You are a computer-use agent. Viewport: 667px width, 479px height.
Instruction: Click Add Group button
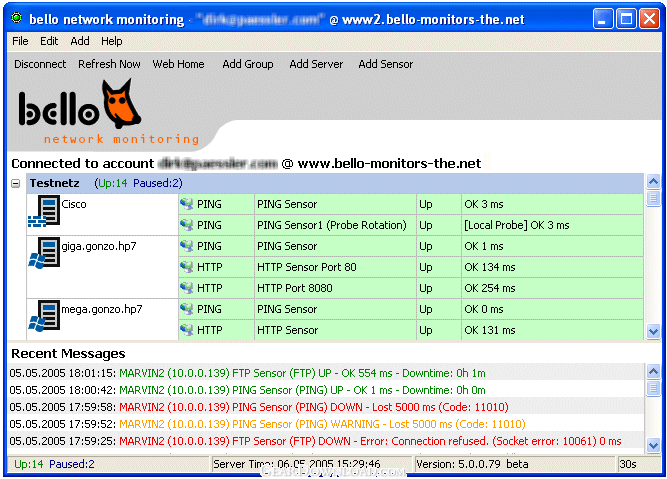[248, 64]
